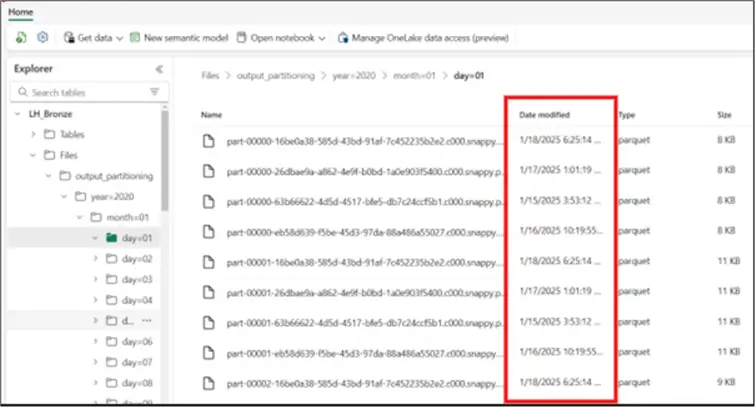Expand the Tables folder in Explorer
The height and width of the screenshot is (407, 755).
click(33, 134)
